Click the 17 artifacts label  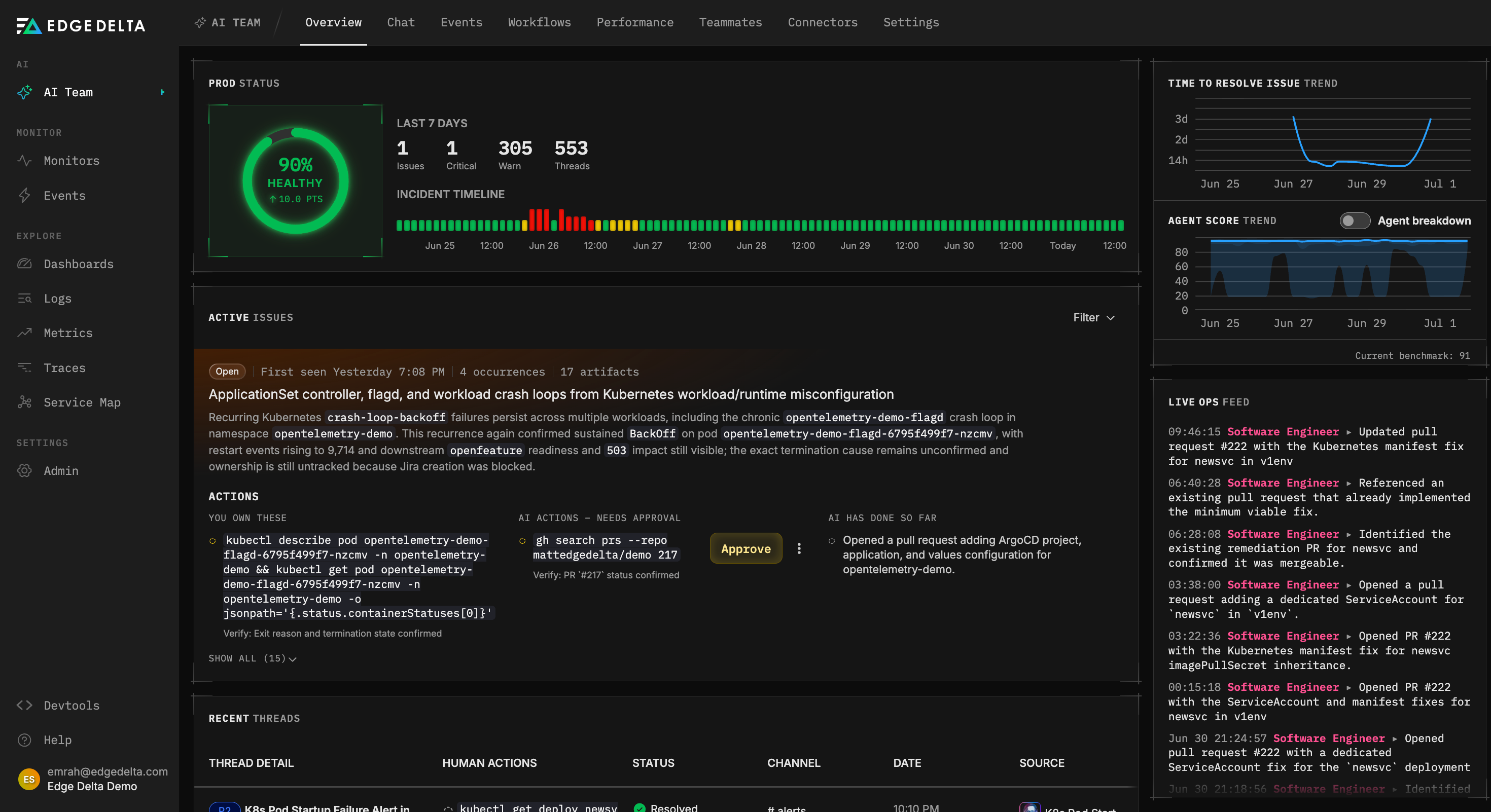[x=599, y=372]
